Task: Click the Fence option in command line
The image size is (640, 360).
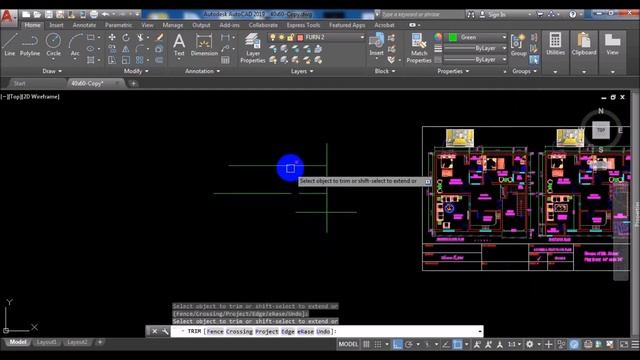Action: click(215, 331)
